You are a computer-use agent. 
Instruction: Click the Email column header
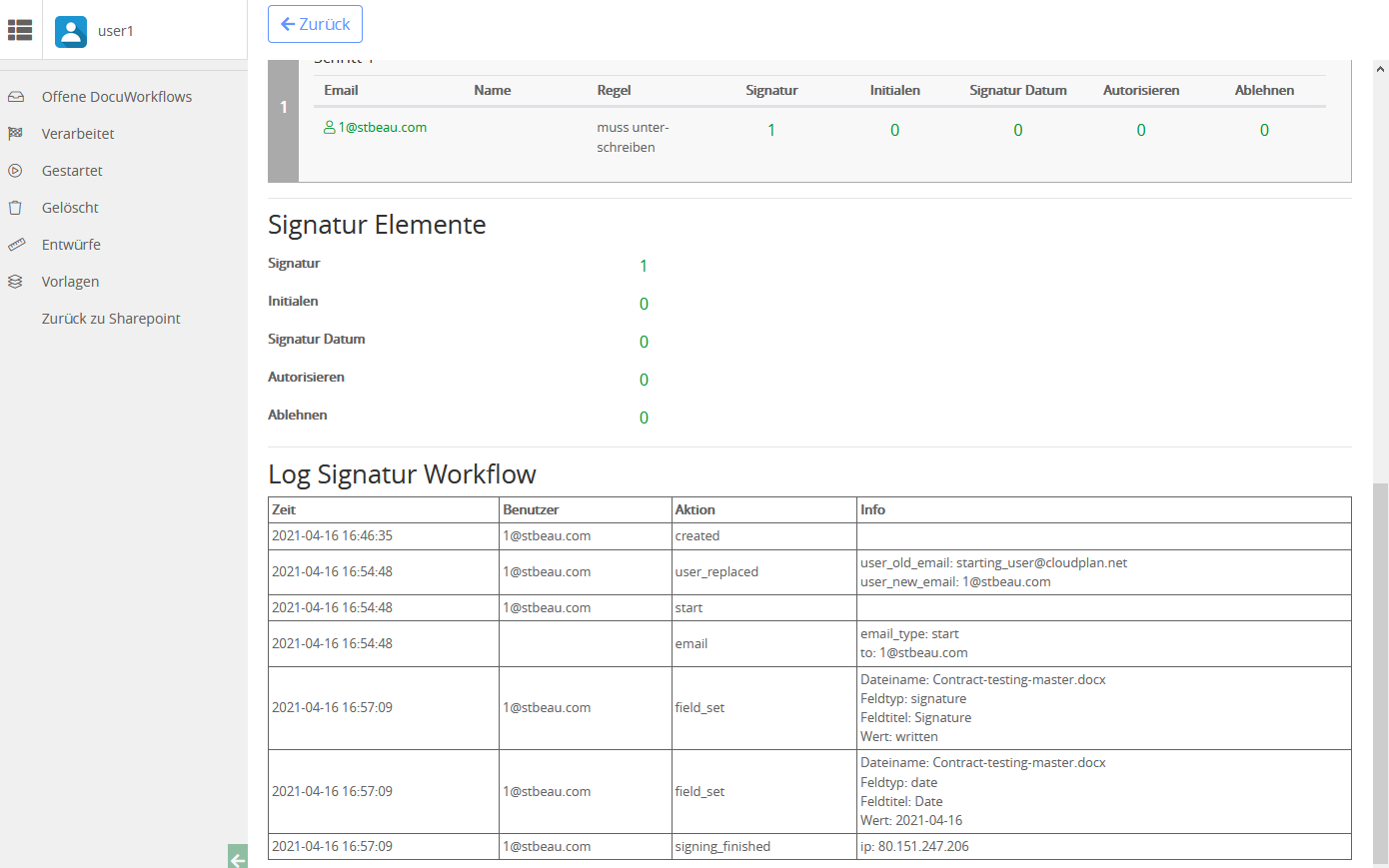click(x=341, y=90)
